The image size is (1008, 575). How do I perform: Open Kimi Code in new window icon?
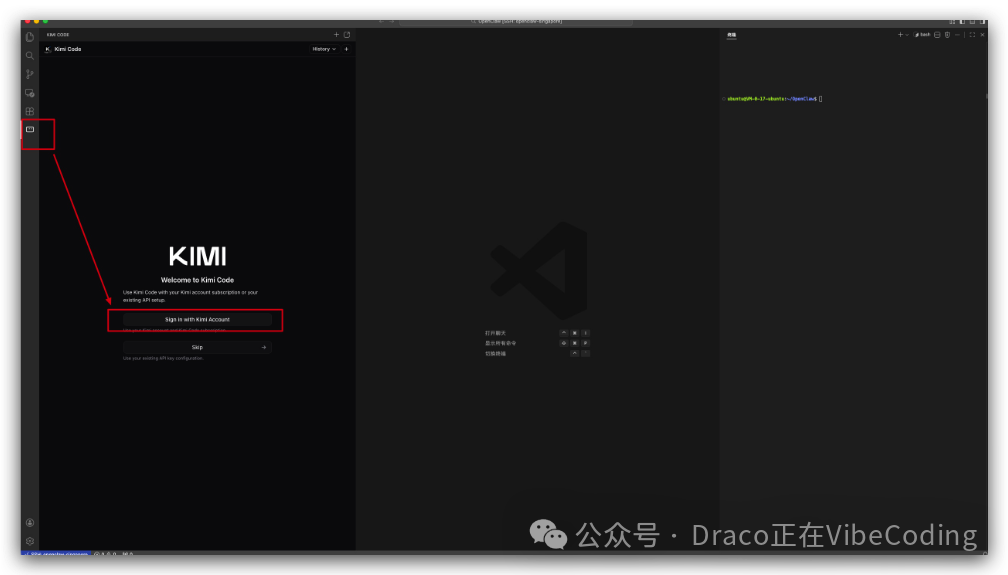[x=347, y=35]
